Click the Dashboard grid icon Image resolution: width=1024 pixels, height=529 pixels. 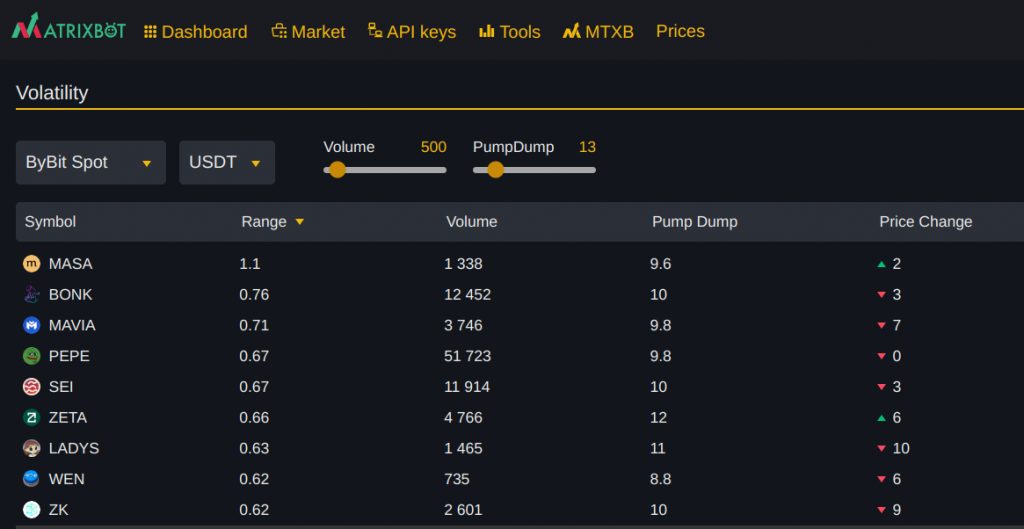(x=150, y=31)
